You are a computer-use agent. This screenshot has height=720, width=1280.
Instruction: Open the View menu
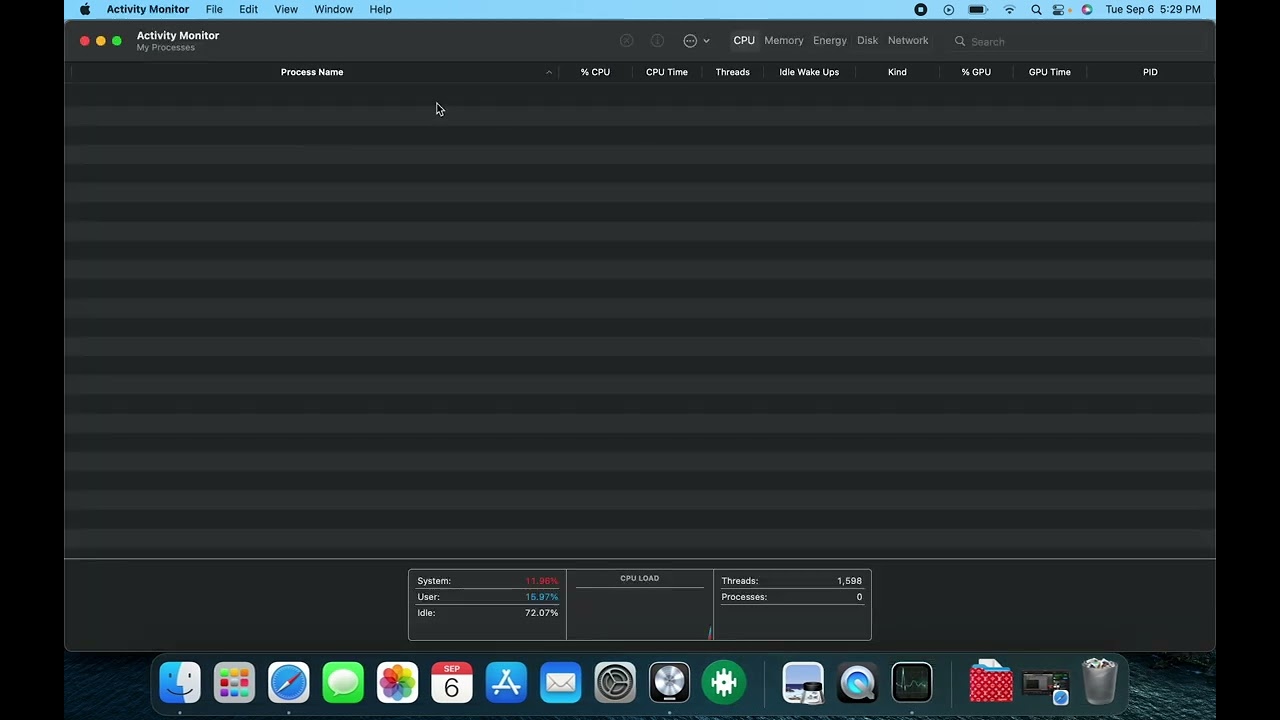(286, 9)
